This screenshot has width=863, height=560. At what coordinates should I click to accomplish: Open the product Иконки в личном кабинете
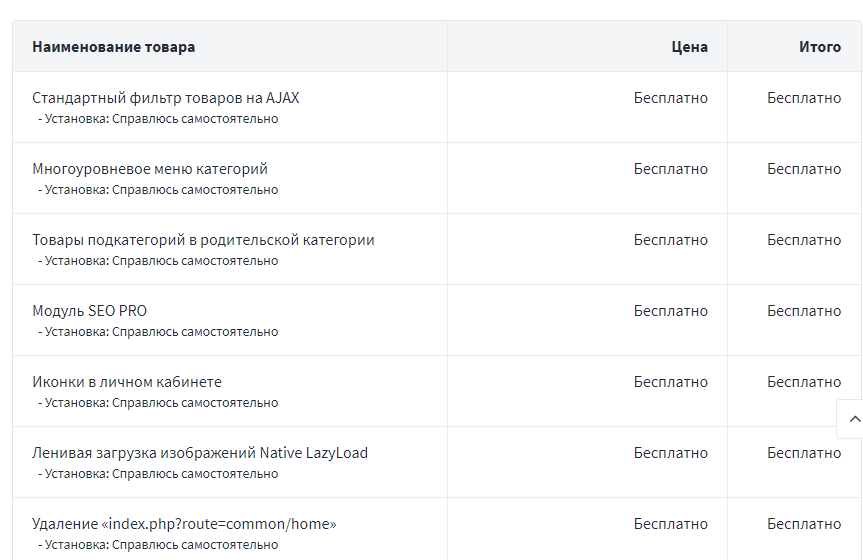[127, 382]
